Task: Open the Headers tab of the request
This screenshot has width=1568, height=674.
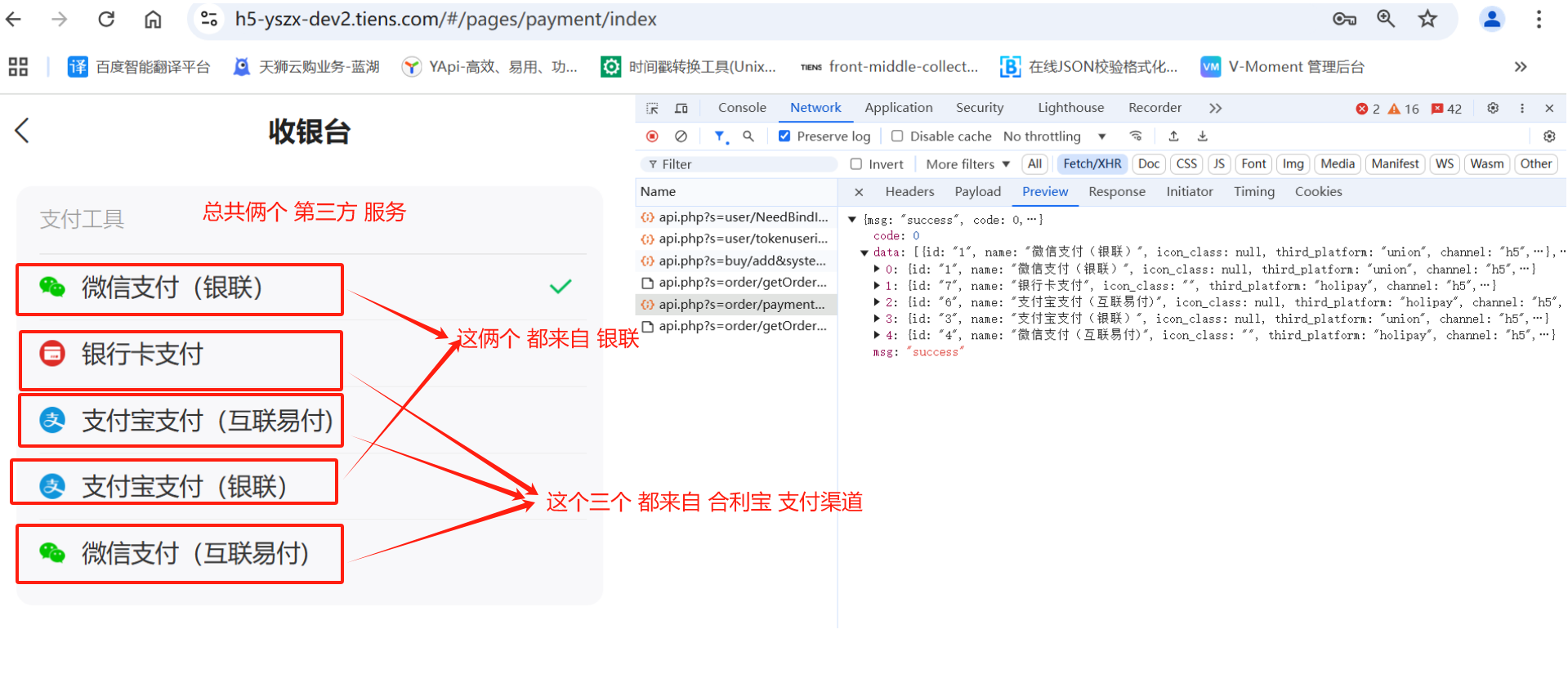Action: (909, 192)
